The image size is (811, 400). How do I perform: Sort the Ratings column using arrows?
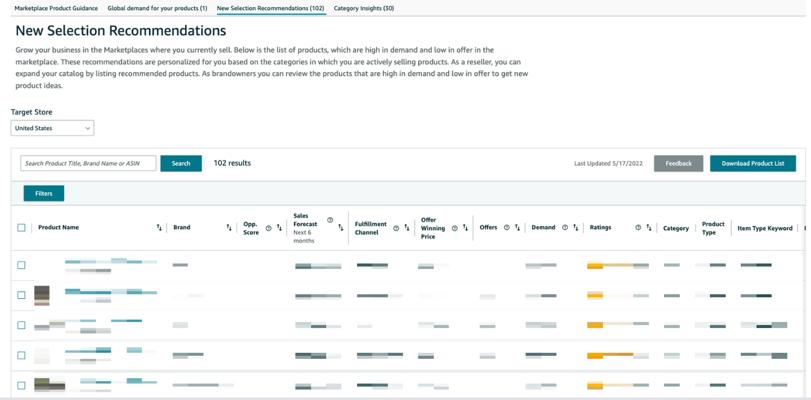pyautogui.click(x=649, y=228)
